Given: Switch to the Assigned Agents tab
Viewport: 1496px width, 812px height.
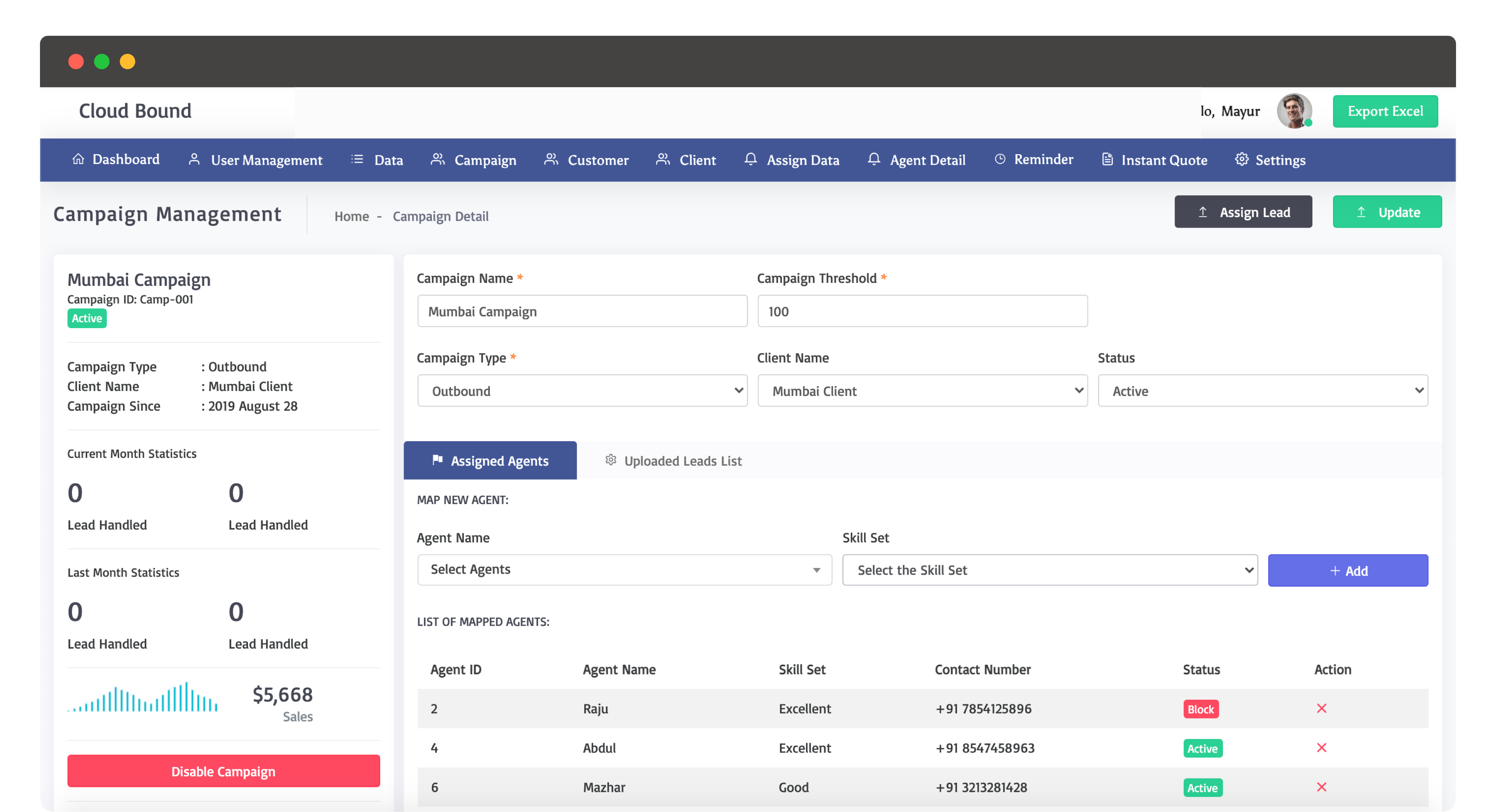Looking at the screenshot, I should pyautogui.click(x=490, y=460).
